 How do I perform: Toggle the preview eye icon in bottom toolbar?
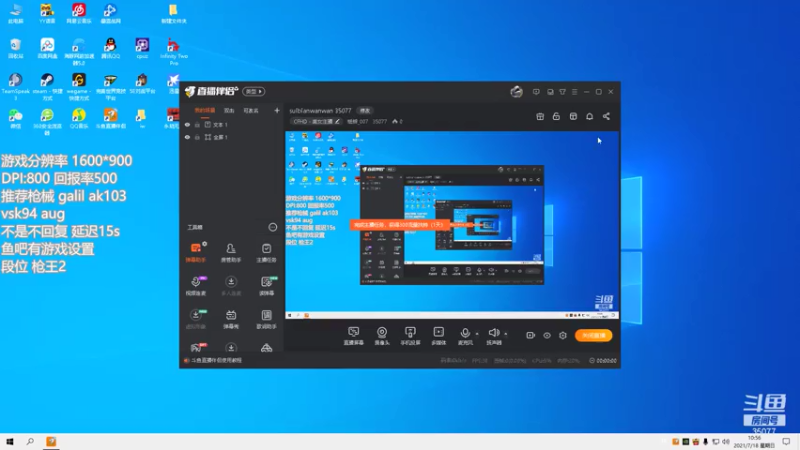pos(547,335)
